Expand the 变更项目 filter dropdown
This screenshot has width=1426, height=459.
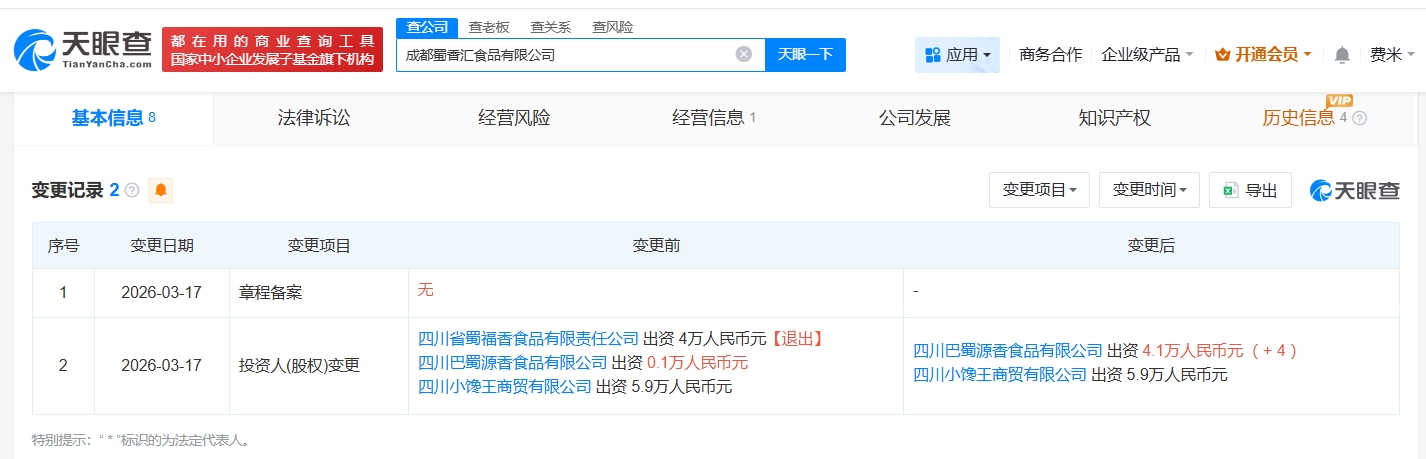1039,190
